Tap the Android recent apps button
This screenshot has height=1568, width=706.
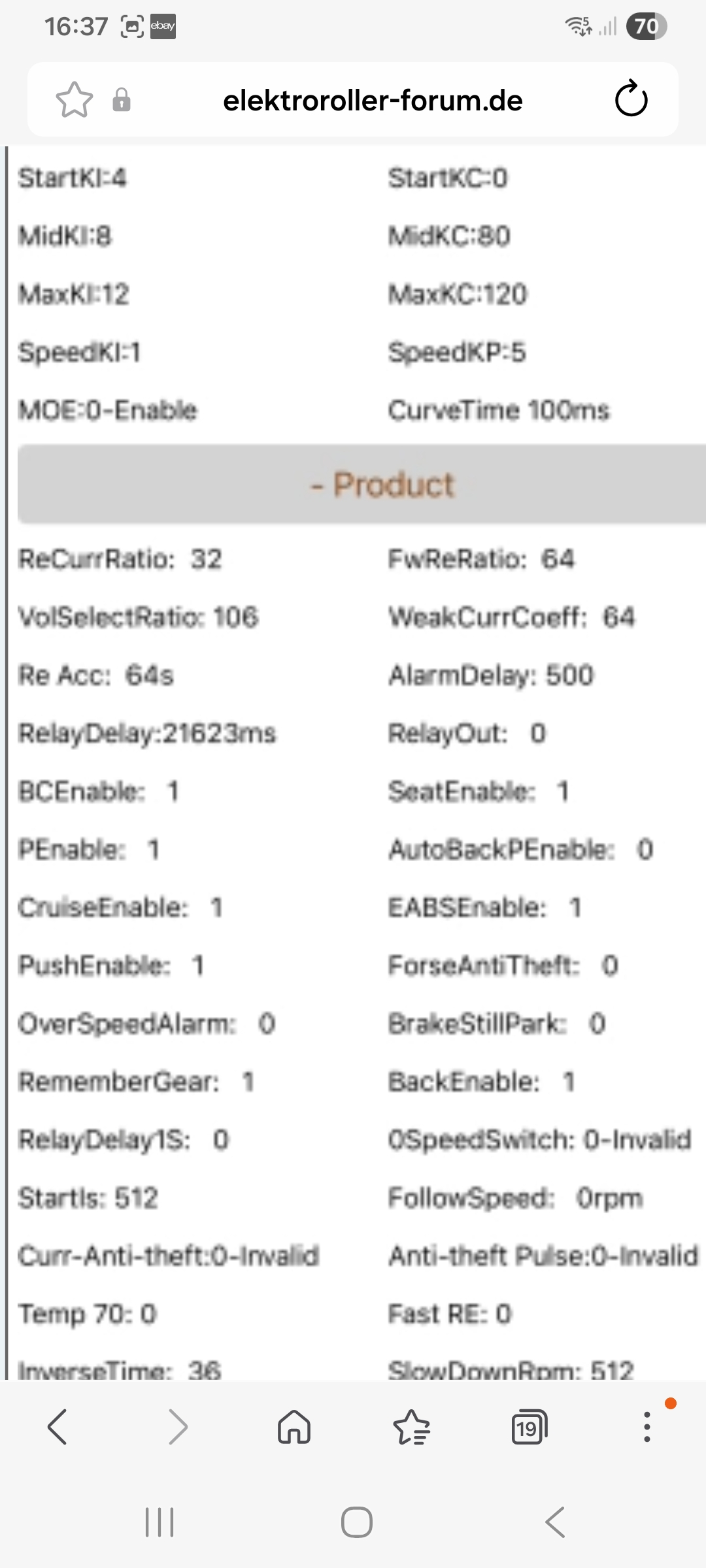click(160, 1522)
